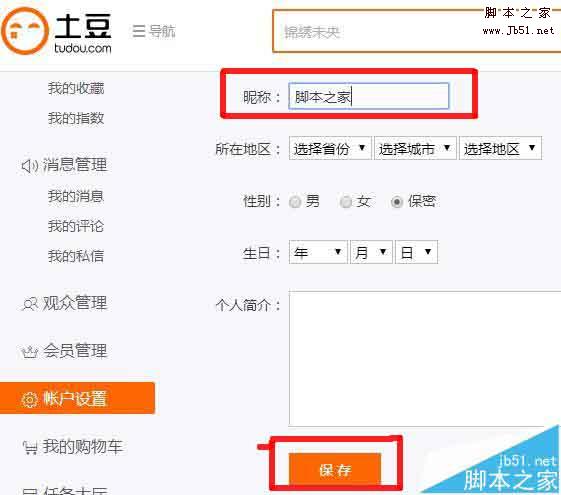Open 我的评论 in the sidebar
The width and height of the screenshot is (561, 495).
click(76, 226)
